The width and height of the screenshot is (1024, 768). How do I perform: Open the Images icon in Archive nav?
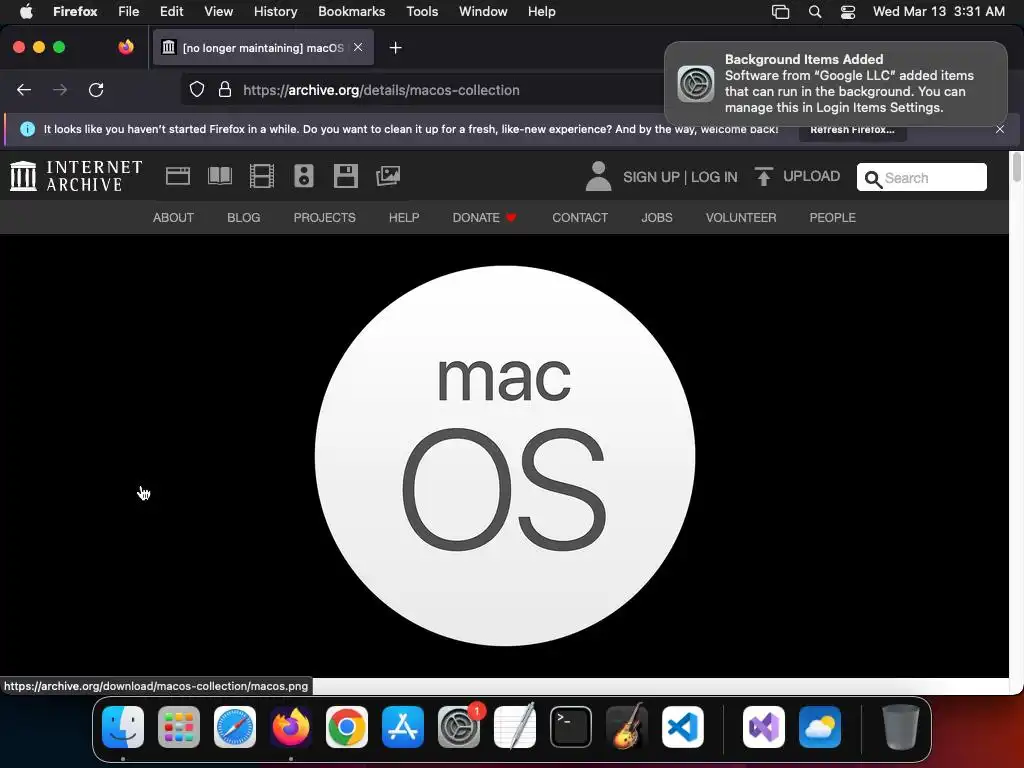388,176
